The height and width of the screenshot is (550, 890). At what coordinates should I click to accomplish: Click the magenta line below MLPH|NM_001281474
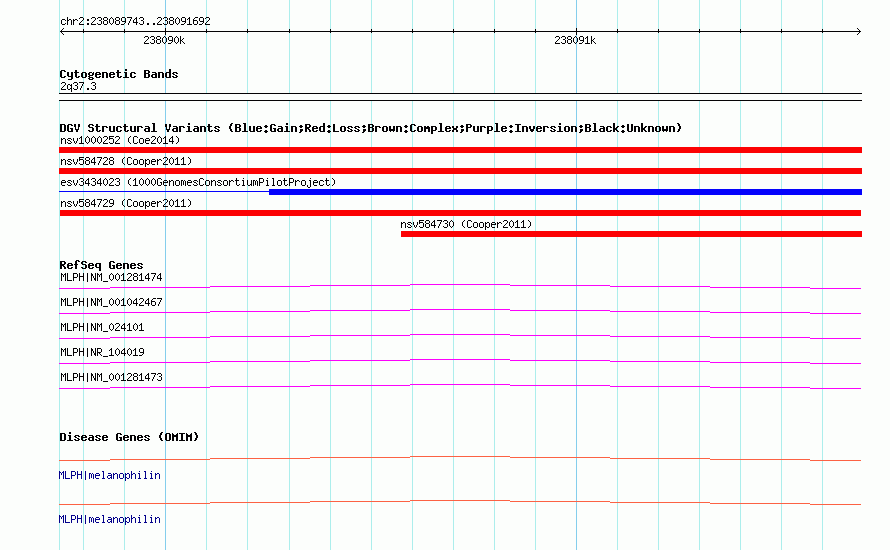[460, 286]
